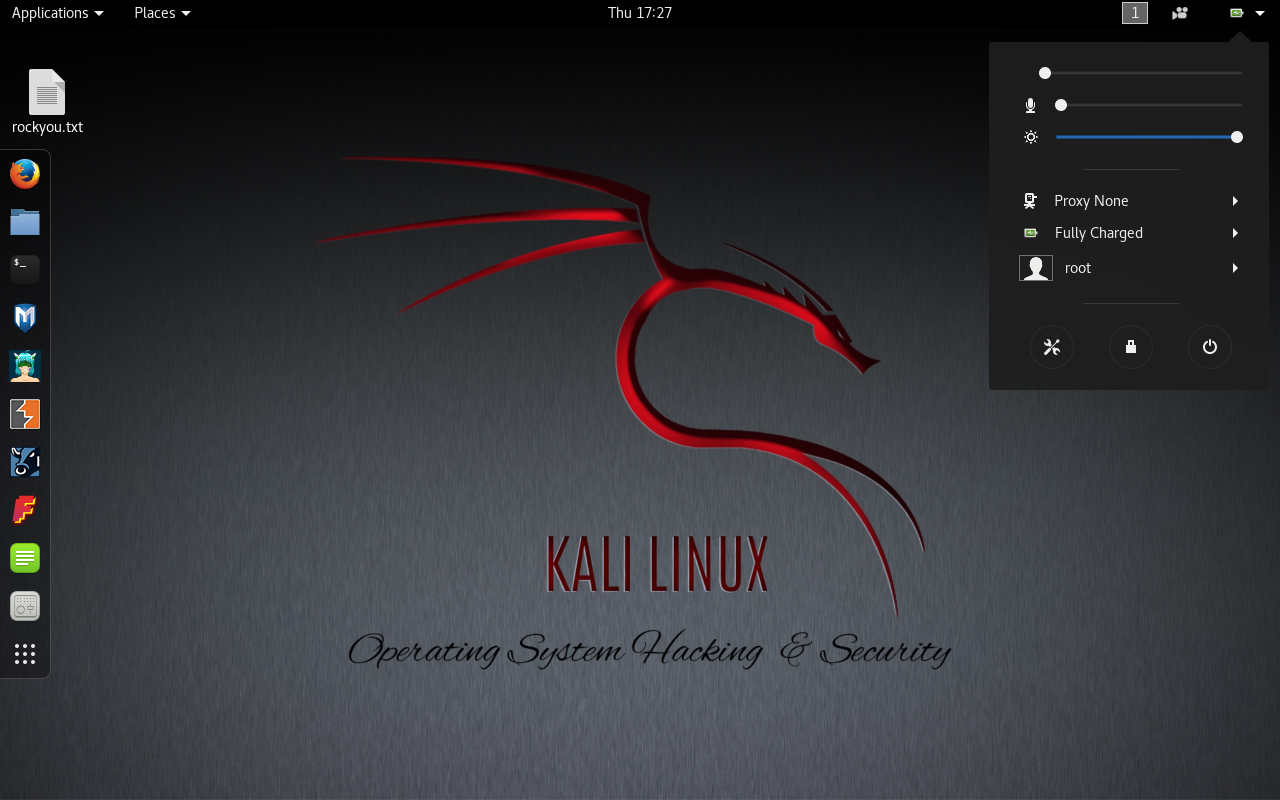
Task: Click the Proxy None label
Action: click(x=1091, y=201)
